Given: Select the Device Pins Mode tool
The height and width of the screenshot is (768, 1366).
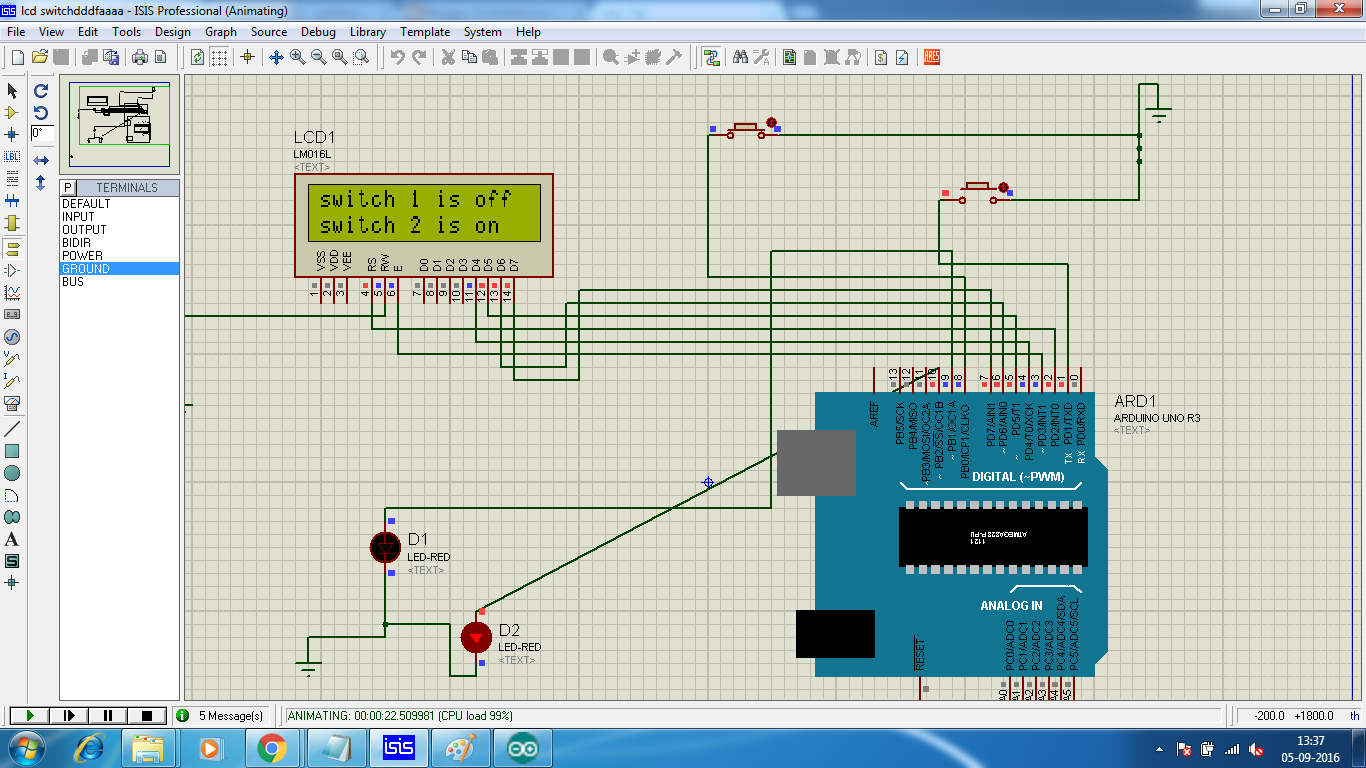Looking at the screenshot, I should (12, 270).
